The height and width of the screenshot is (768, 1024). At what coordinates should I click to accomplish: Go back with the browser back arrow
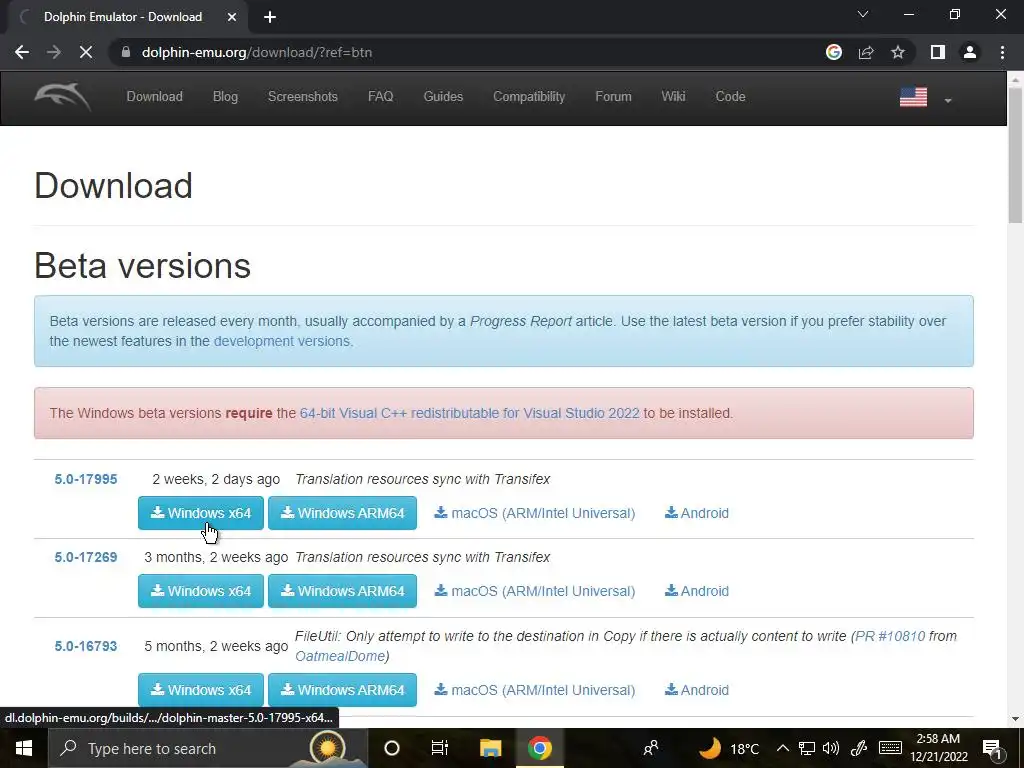[x=22, y=52]
